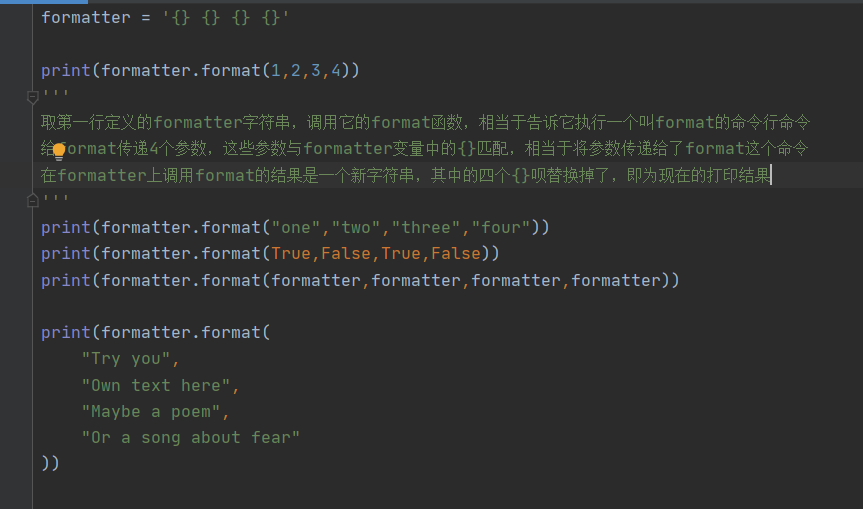This screenshot has width=863, height=509.
Task: Click the left gutter beside the "one" print line
Action: click(x=16, y=227)
